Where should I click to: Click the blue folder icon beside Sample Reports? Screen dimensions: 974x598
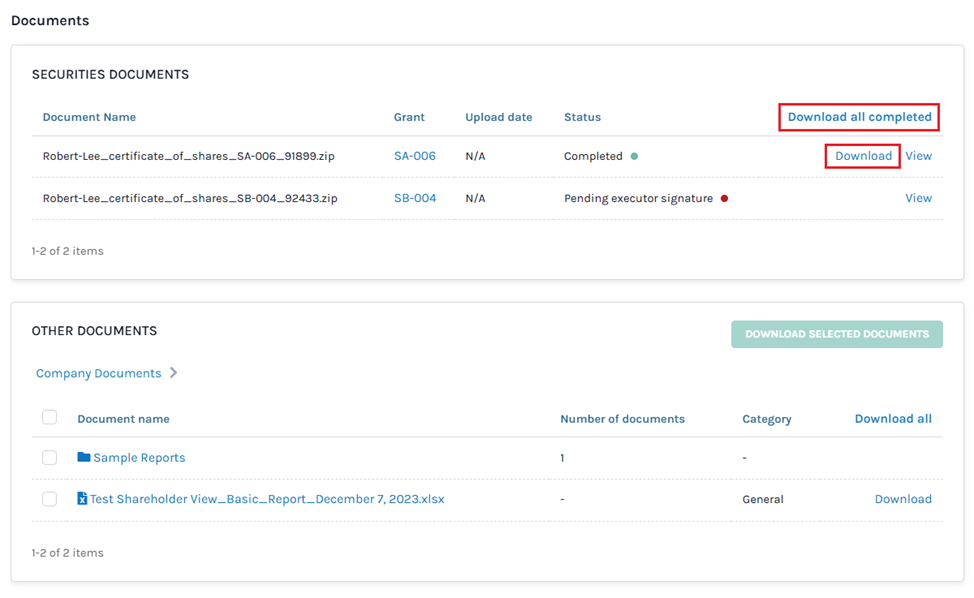coord(83,458)
